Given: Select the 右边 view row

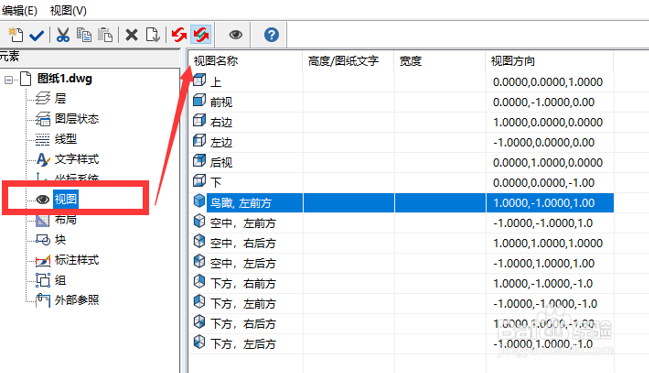Looking at the screenshot, I should point(401,122).
